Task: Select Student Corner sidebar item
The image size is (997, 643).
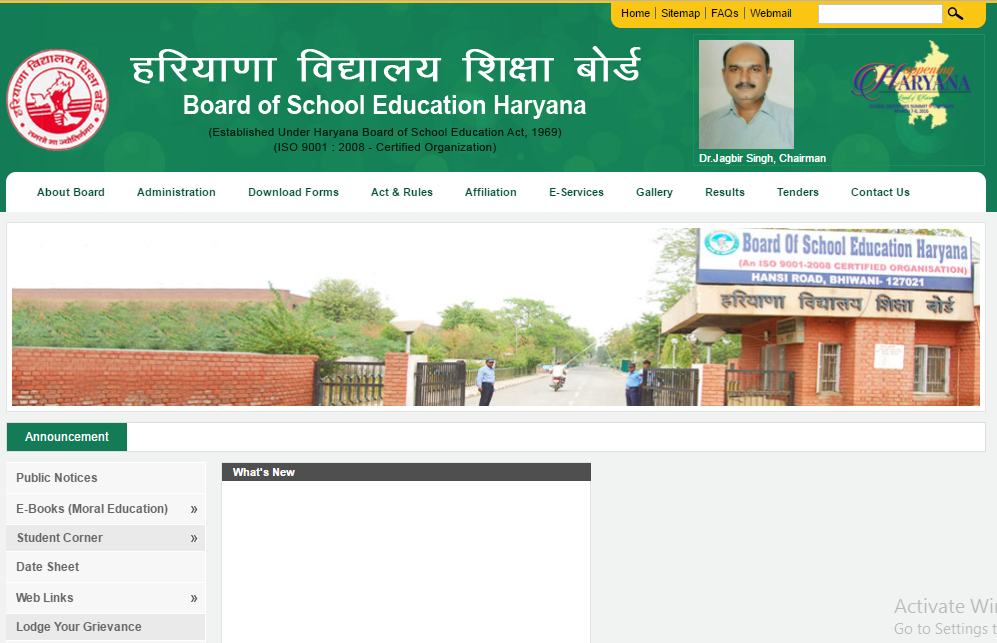Action: tap(106, 538)
